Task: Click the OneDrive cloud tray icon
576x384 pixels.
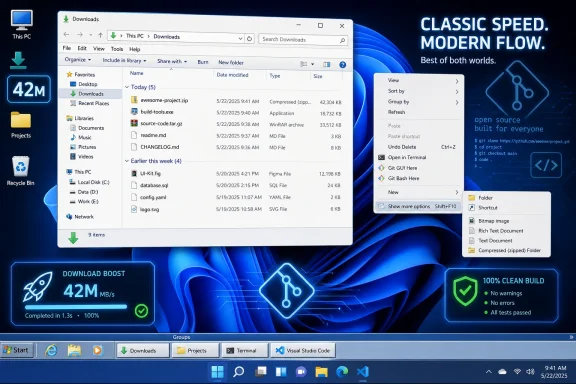Action: 502,372
